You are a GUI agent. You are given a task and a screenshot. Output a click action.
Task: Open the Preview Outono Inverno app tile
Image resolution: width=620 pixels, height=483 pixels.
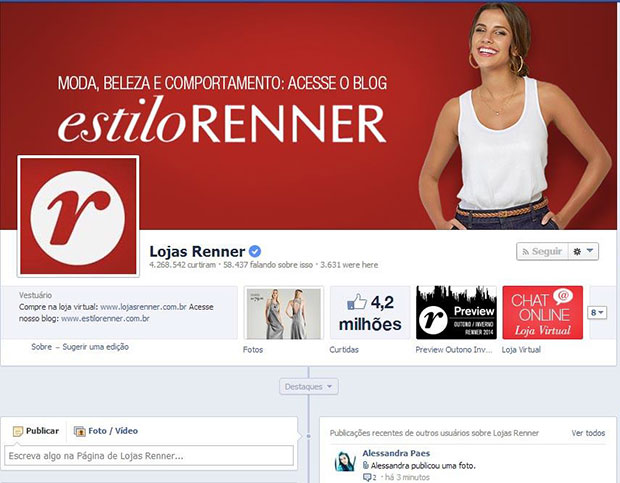tap(456, 313)
